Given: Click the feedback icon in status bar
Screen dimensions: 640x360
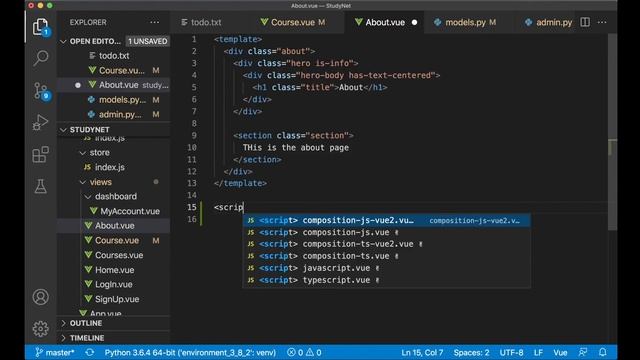Looking at the screenshot, I should [x=583, y=352].
